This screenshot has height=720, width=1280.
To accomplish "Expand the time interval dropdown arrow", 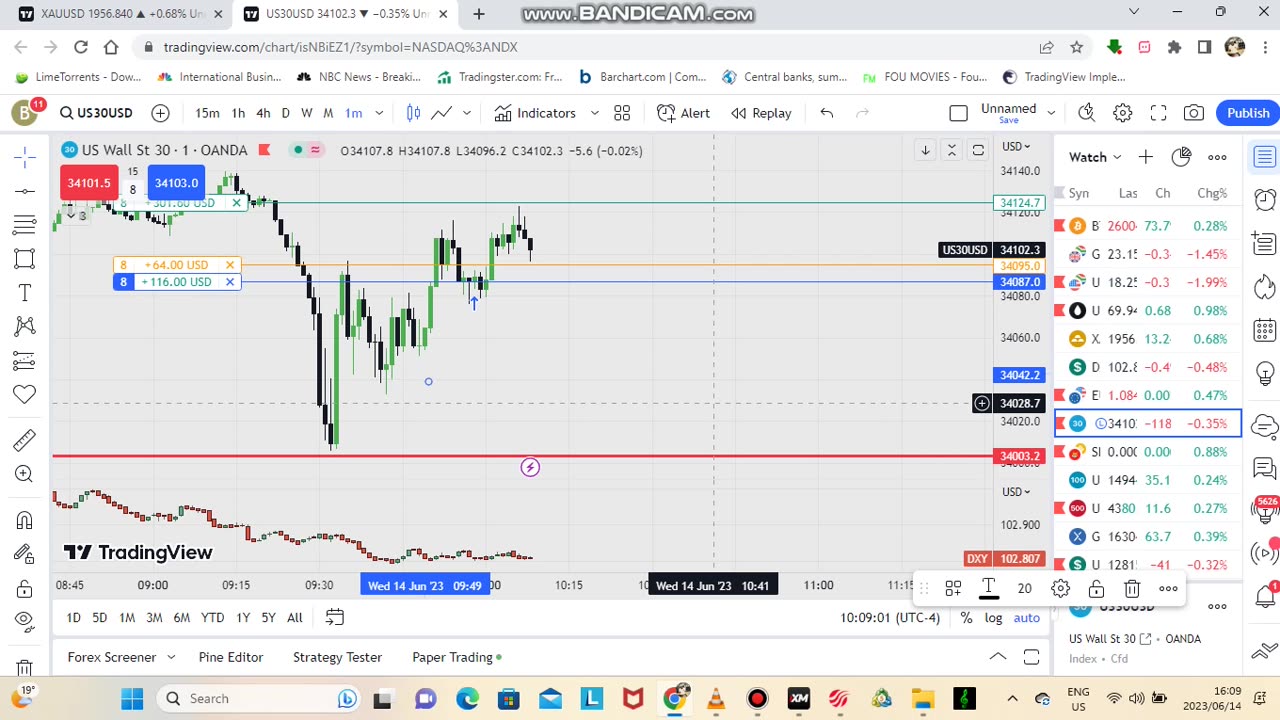I will 379,113.
